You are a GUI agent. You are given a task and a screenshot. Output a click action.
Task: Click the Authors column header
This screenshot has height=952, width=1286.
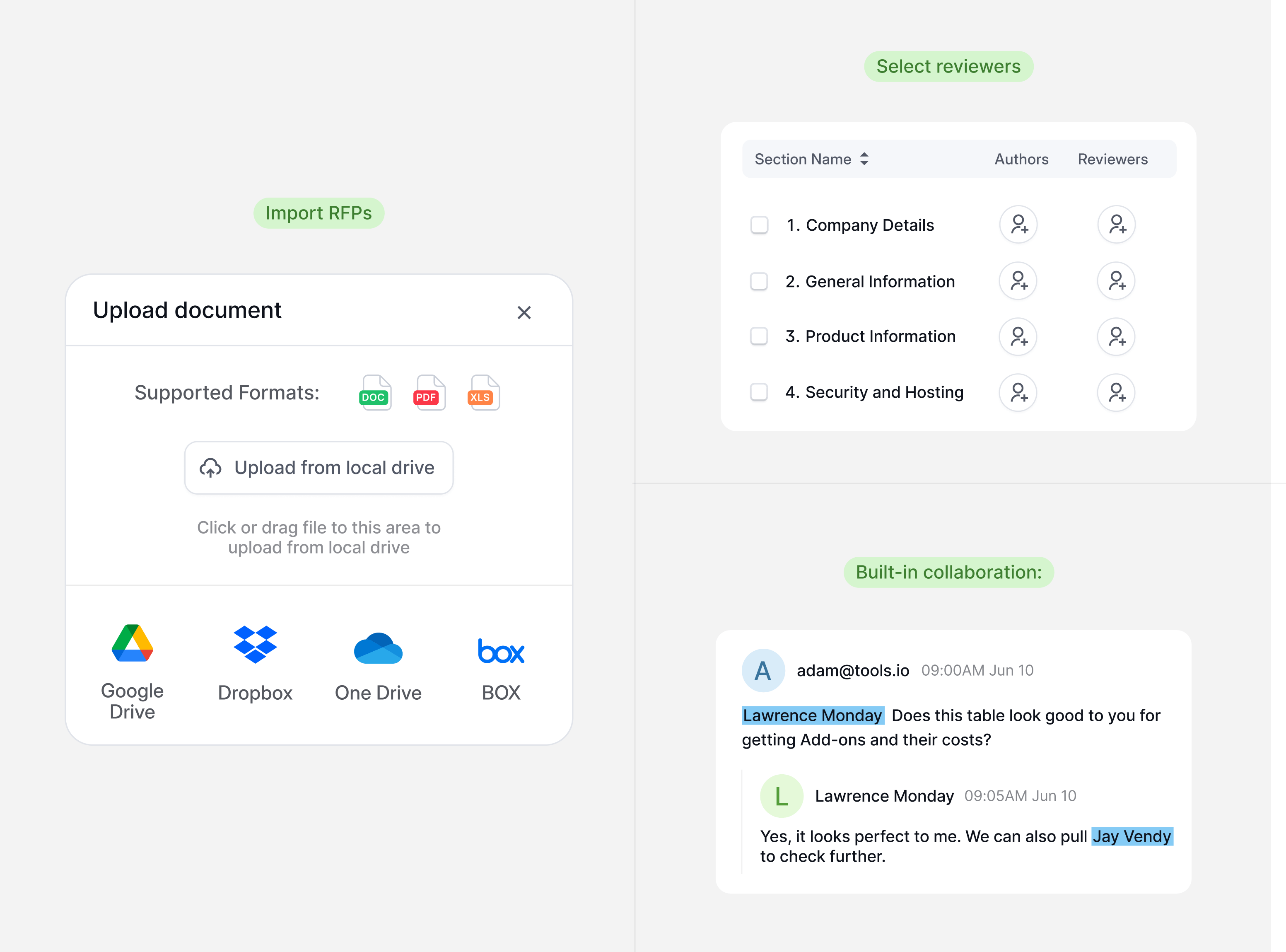[x=1021, y=159]
